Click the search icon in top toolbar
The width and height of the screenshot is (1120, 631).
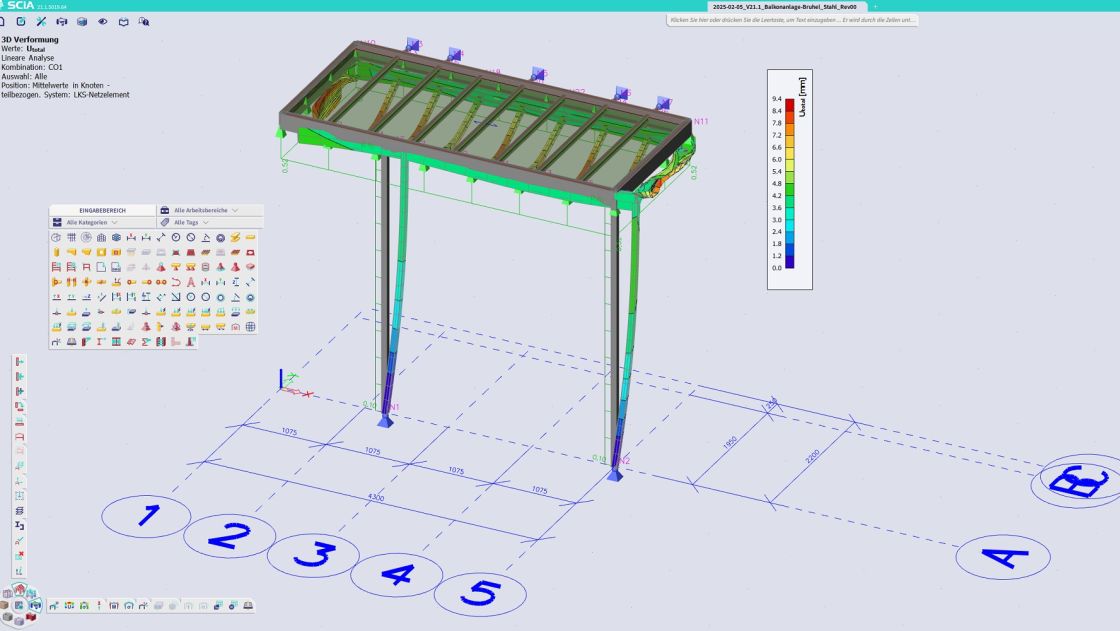click(x=145, y=21)
